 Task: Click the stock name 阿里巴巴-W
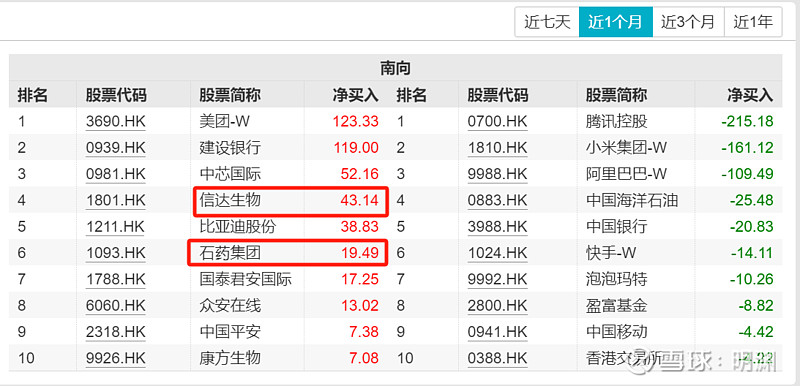point(627,174)
